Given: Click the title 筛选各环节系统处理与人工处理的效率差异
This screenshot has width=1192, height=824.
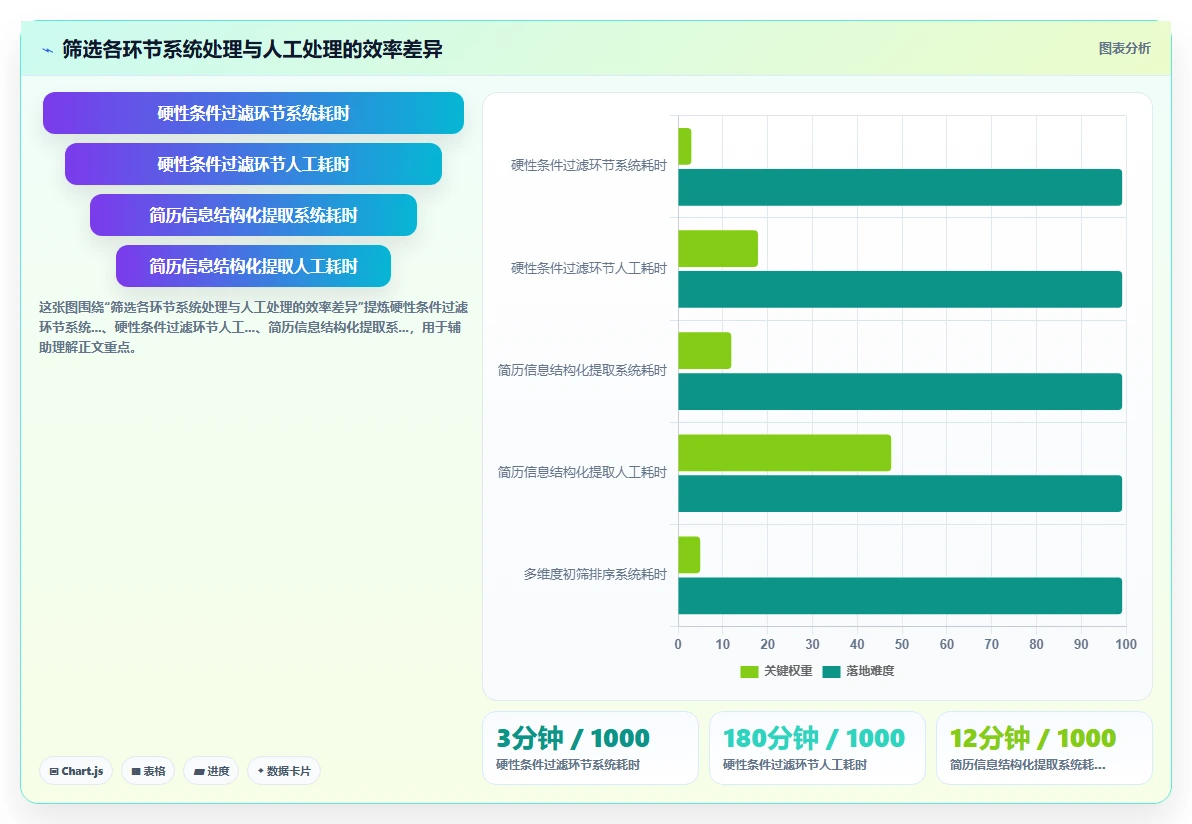Looking at the screenshot, I should [x=252, y=49].
